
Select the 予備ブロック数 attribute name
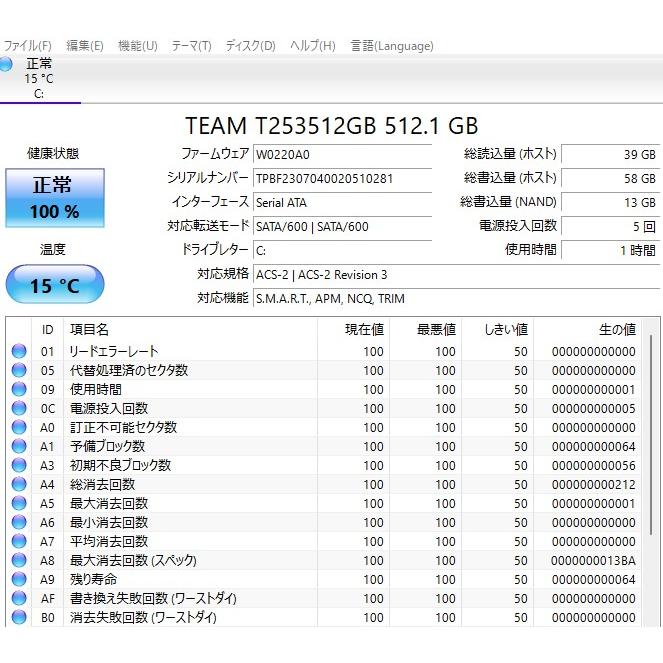pyautogui.click(x=107, y=447)
